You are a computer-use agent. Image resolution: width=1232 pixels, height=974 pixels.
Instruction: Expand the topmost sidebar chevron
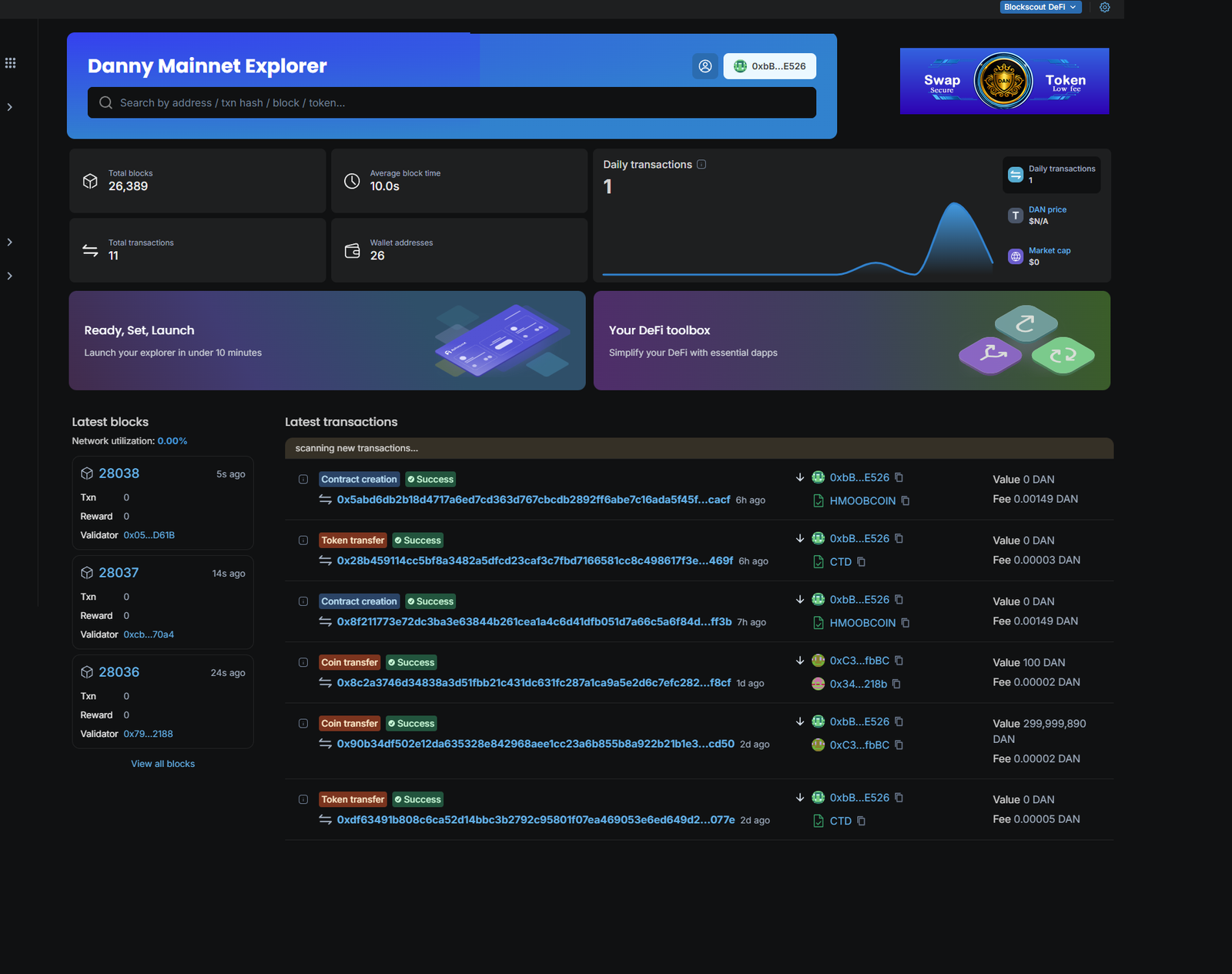coord(10,107)
